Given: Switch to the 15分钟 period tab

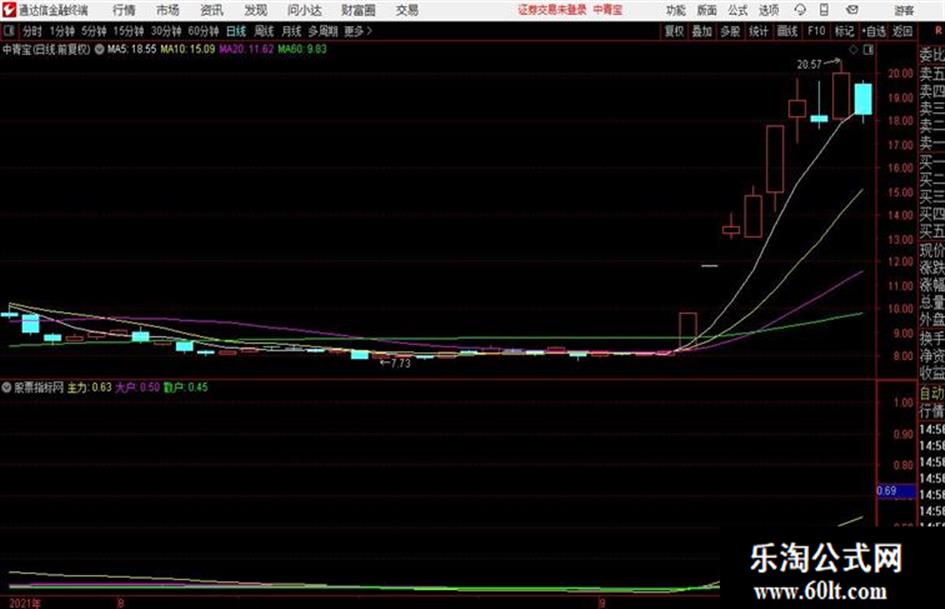Looking at the screenshot, I should pyautogui.click(x=128, y=31).
